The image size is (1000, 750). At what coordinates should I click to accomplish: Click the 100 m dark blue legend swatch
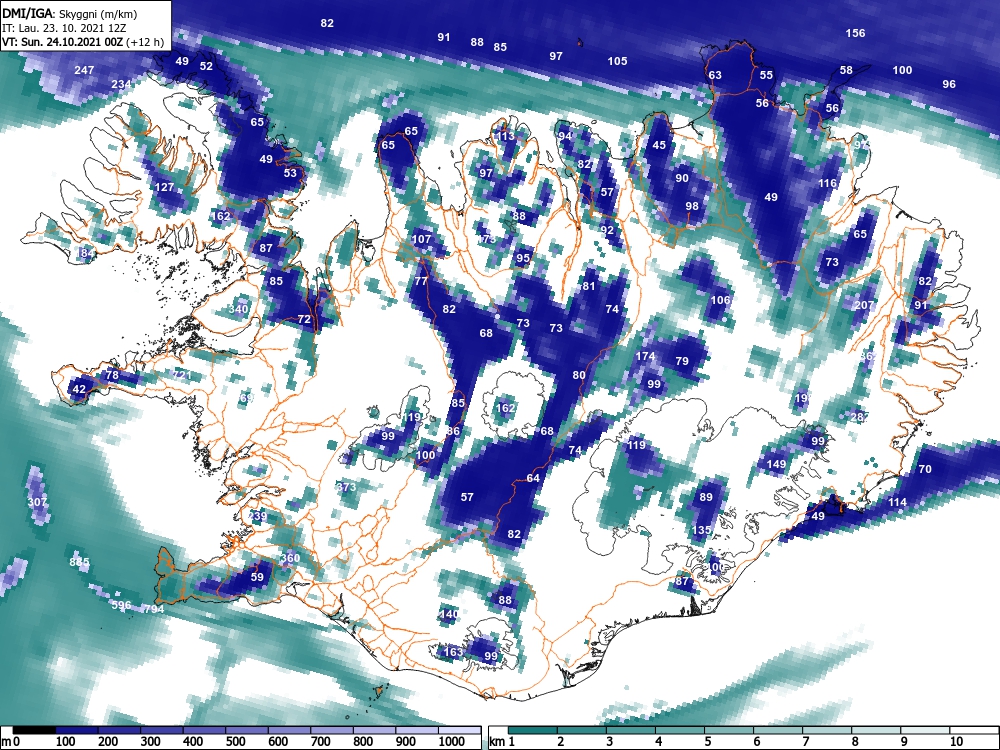pos(77,730)
